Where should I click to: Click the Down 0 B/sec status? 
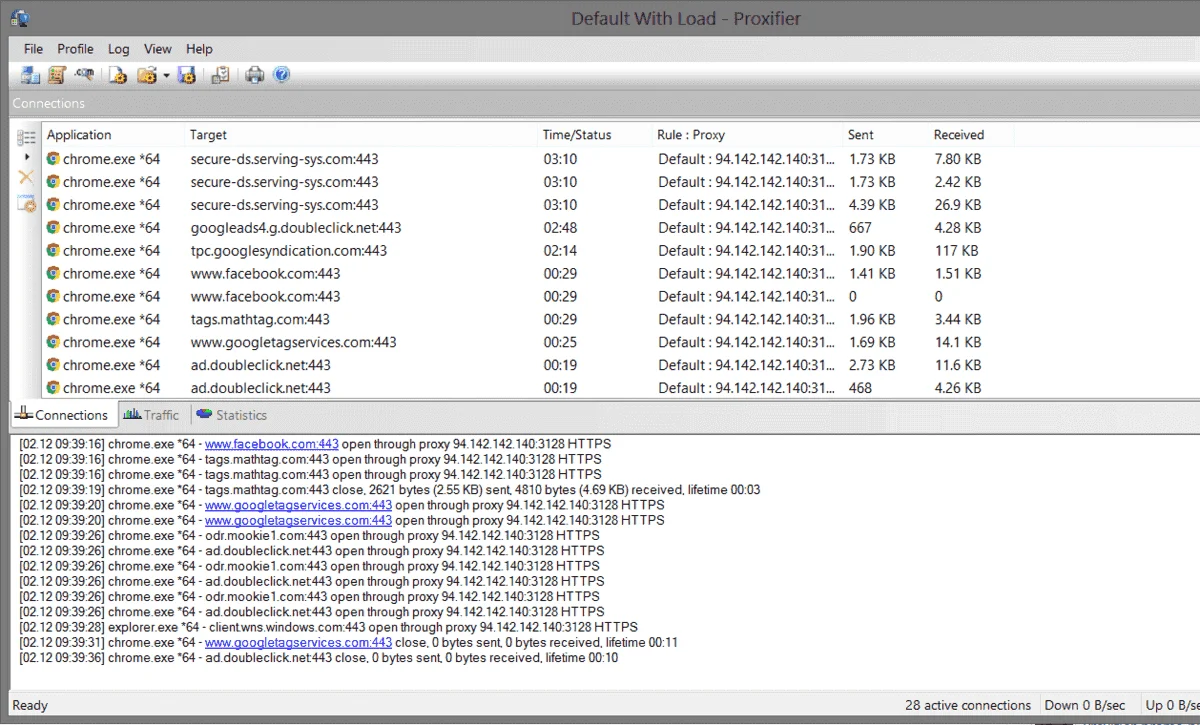point(1086,705)
